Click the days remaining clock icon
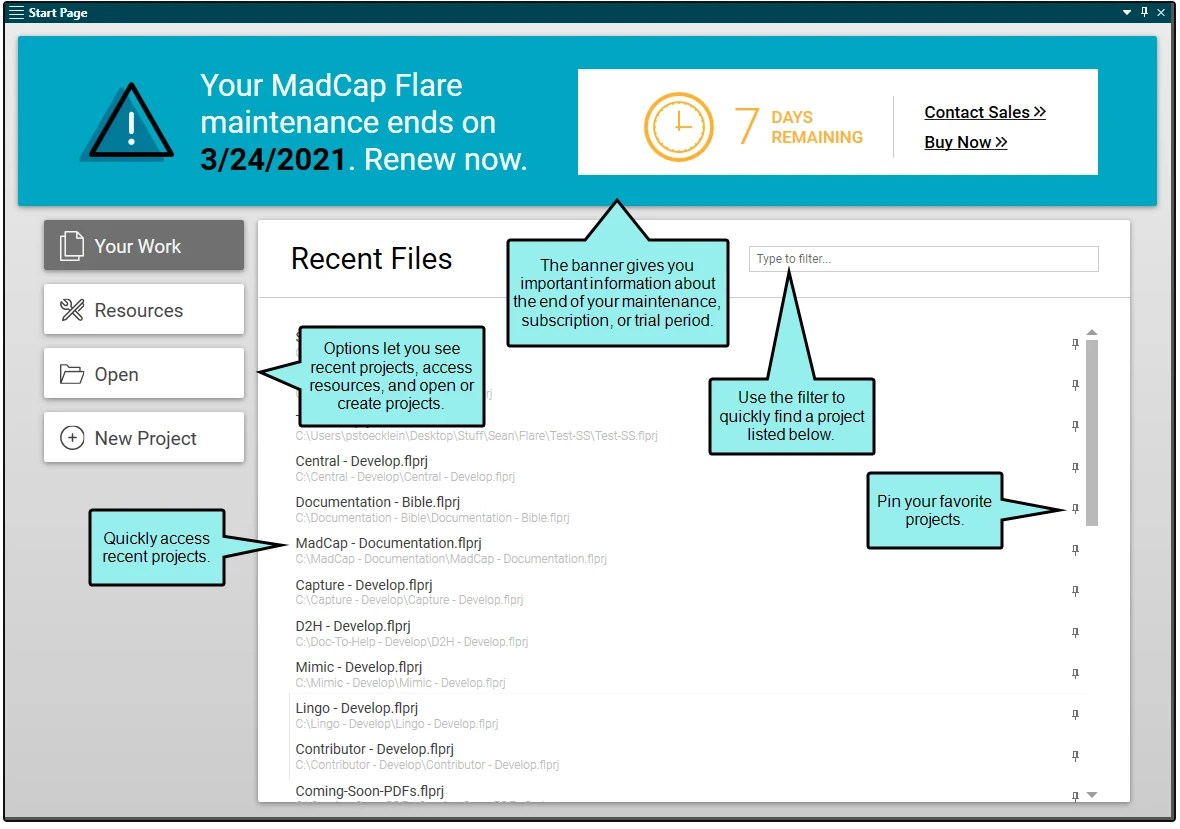Image resolution: width=1180 pixels, height=829 pixels. tap(679, 125)
